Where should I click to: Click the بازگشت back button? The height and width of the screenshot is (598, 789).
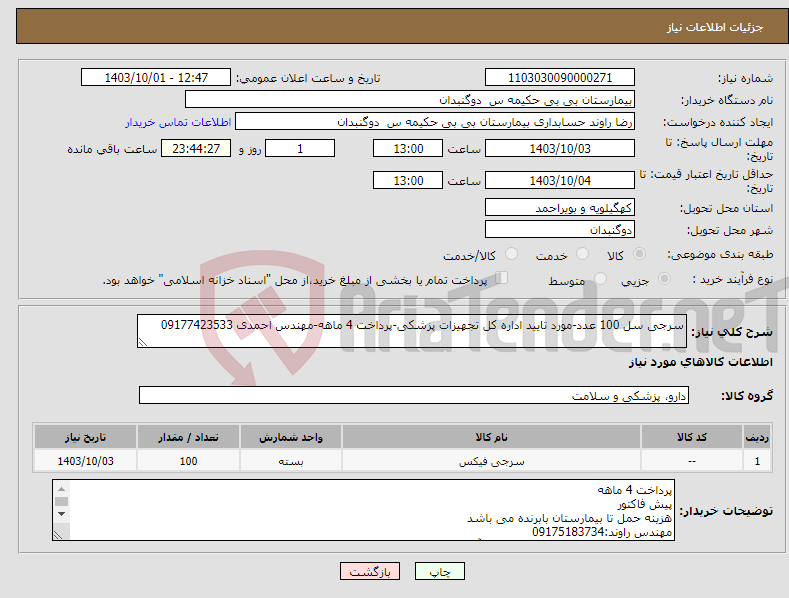pyautogui.click(x=370, y=571)
